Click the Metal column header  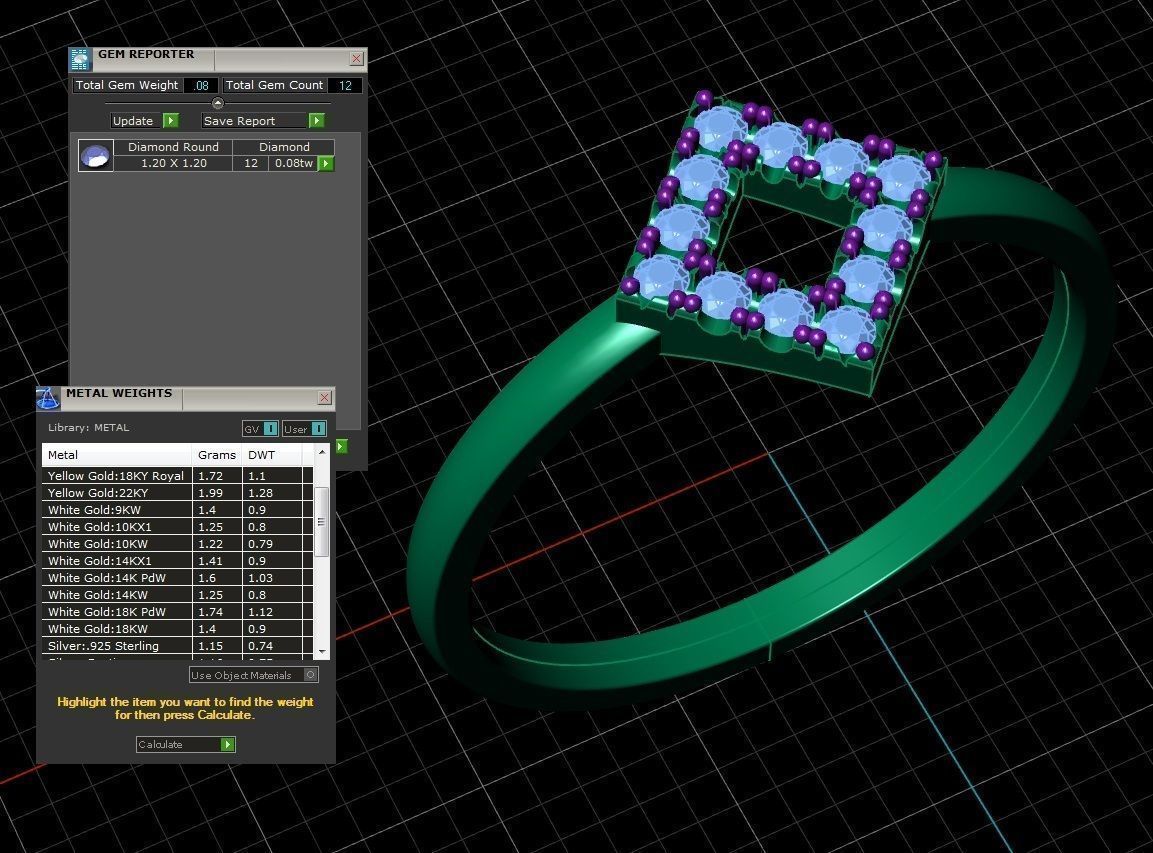coord(117,454)
